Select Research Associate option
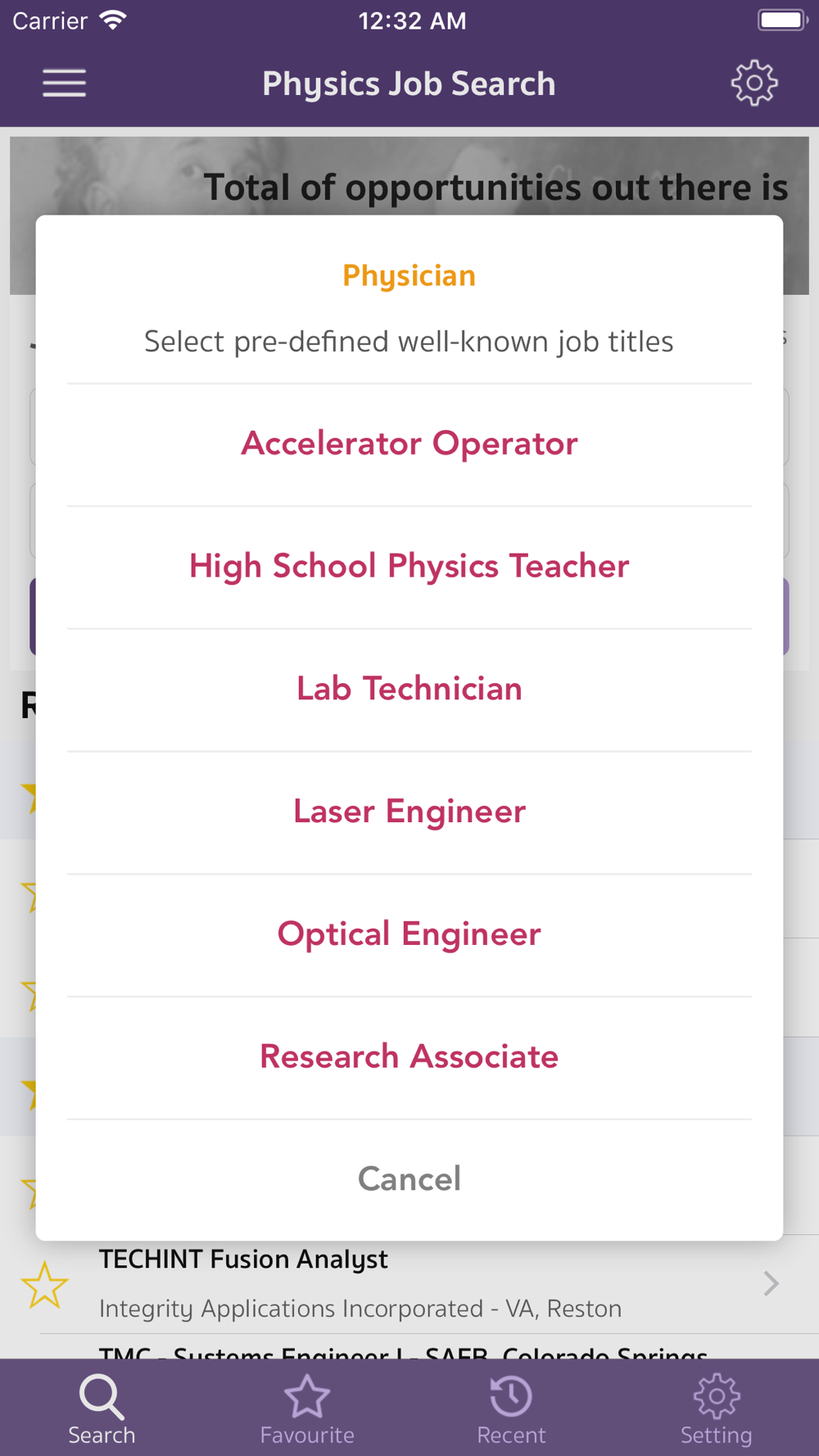This screenshot has height=1456, width=819. tap(409, 1057)
